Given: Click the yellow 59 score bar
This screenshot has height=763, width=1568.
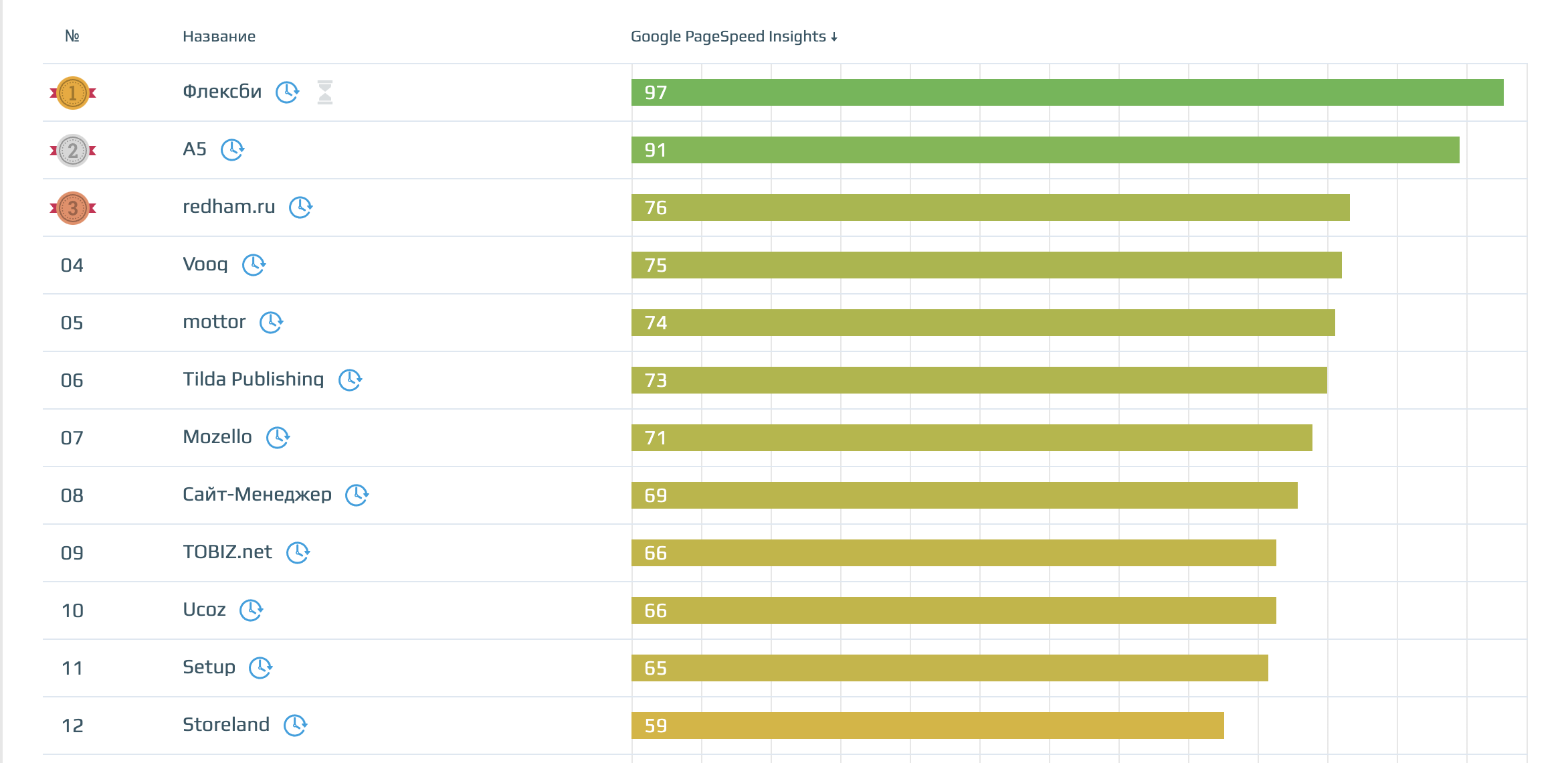Looking at the screenshot, I should tap(927, 726).
